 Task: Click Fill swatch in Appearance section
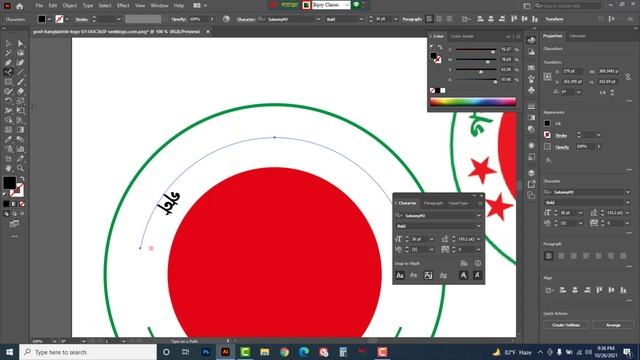click(x=547, y=123)
